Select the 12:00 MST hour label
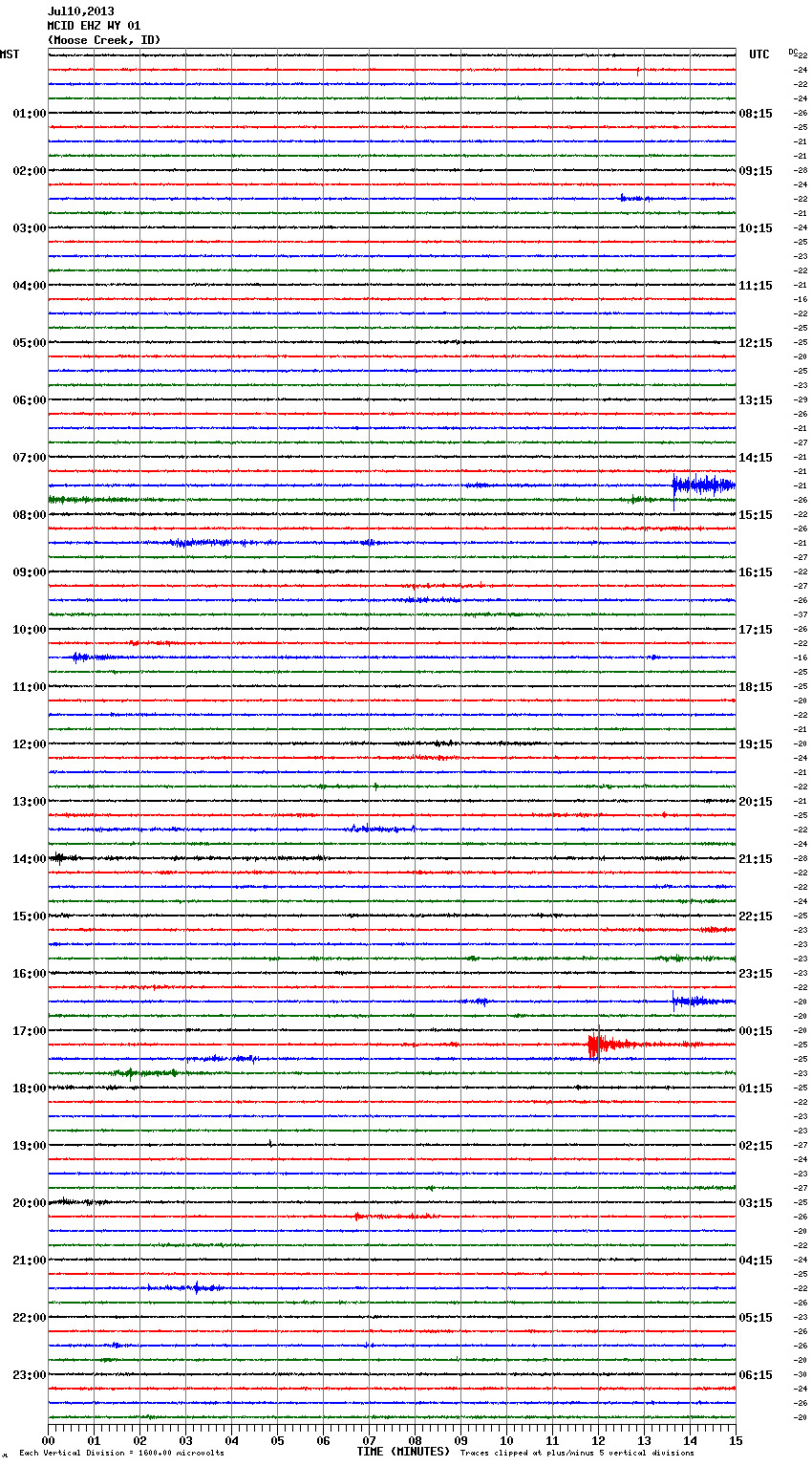Screen dimensions: 812x1466 (x=30, y=744)
